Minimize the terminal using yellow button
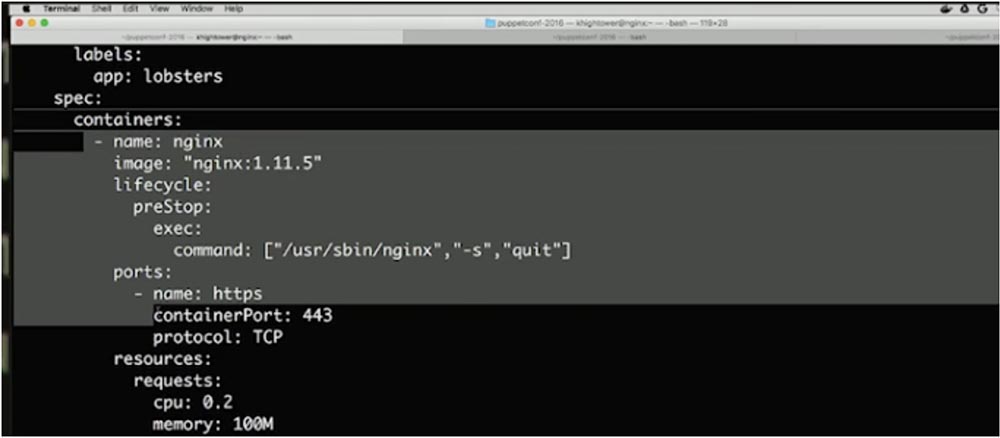Viewport: 1000px width, 438px height. tap(32, 23)
